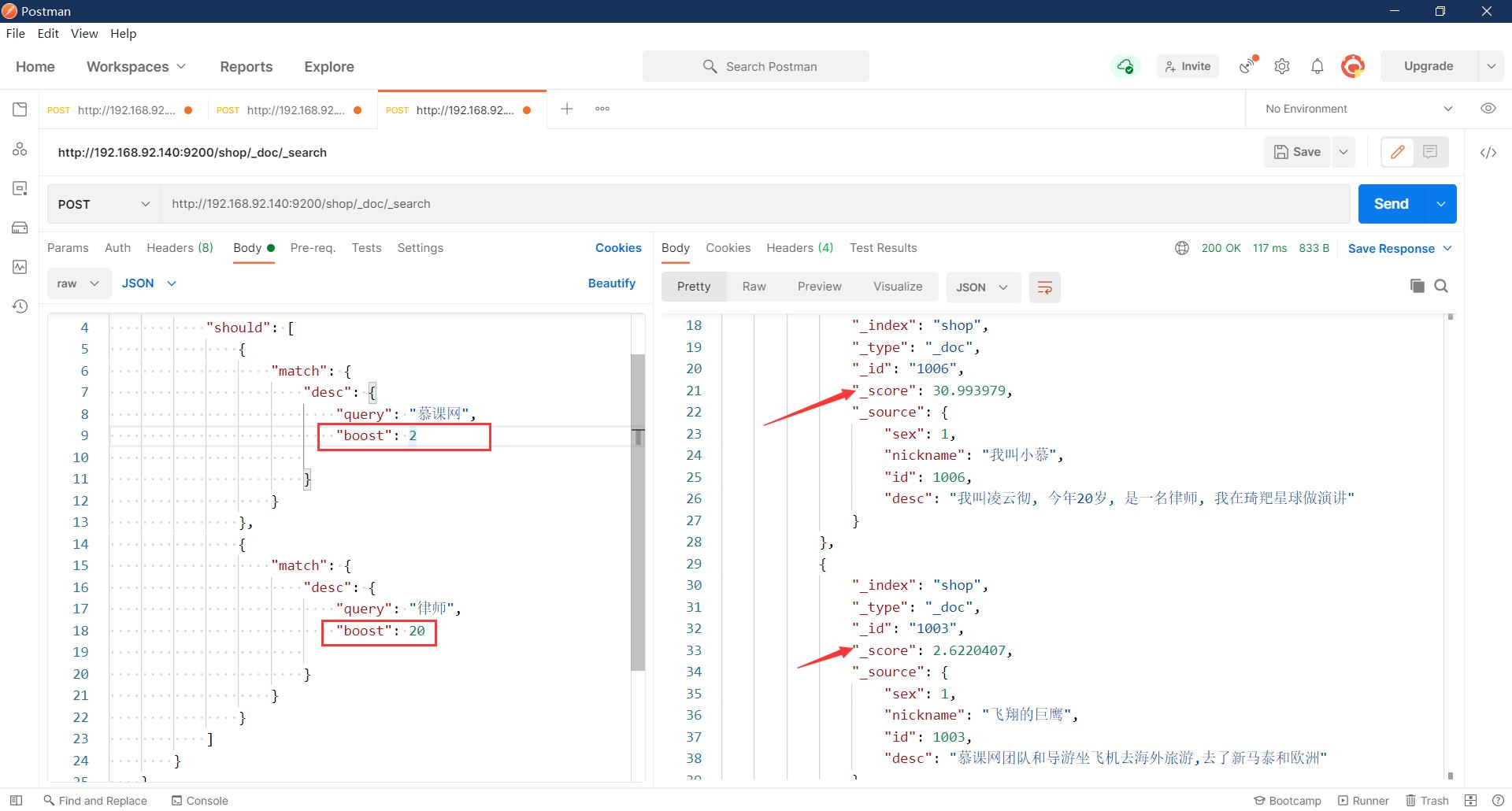Click the Invite button

point(1188,66)
